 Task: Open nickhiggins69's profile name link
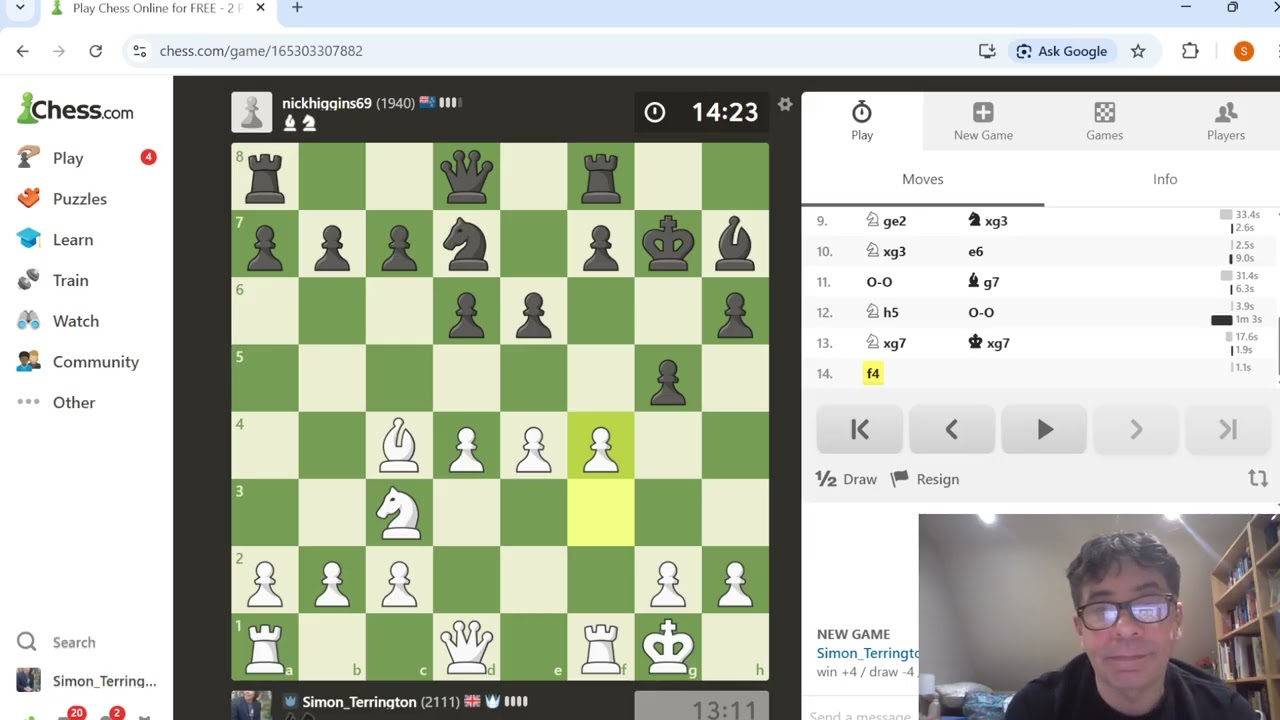[x=327, y=103]
